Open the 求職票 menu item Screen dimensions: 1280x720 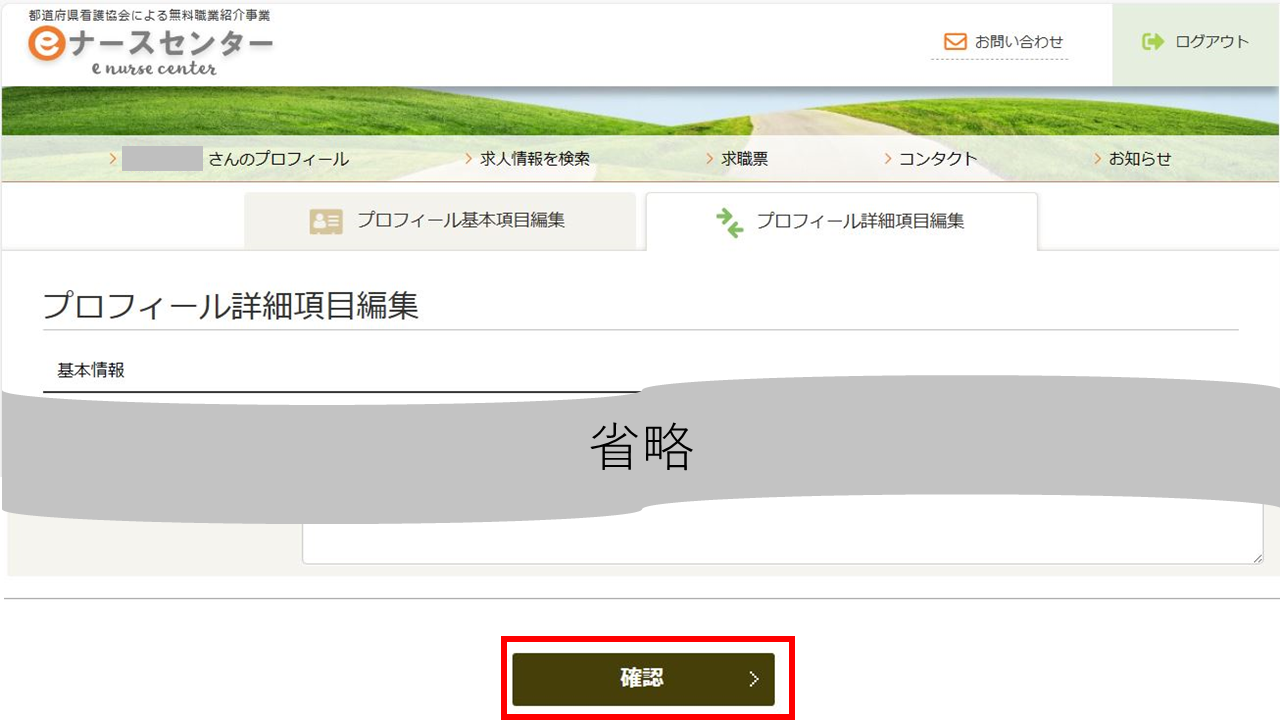[738, 159]
